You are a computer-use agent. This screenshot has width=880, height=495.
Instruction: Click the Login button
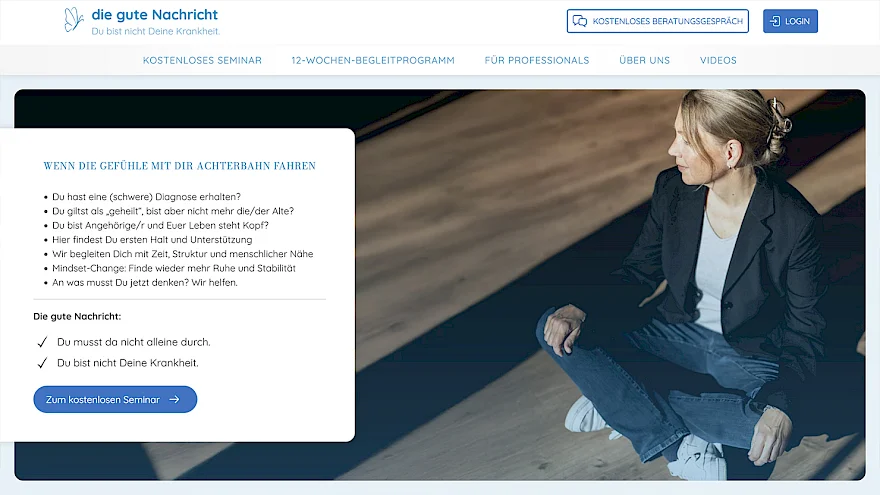tap(790, 21)
